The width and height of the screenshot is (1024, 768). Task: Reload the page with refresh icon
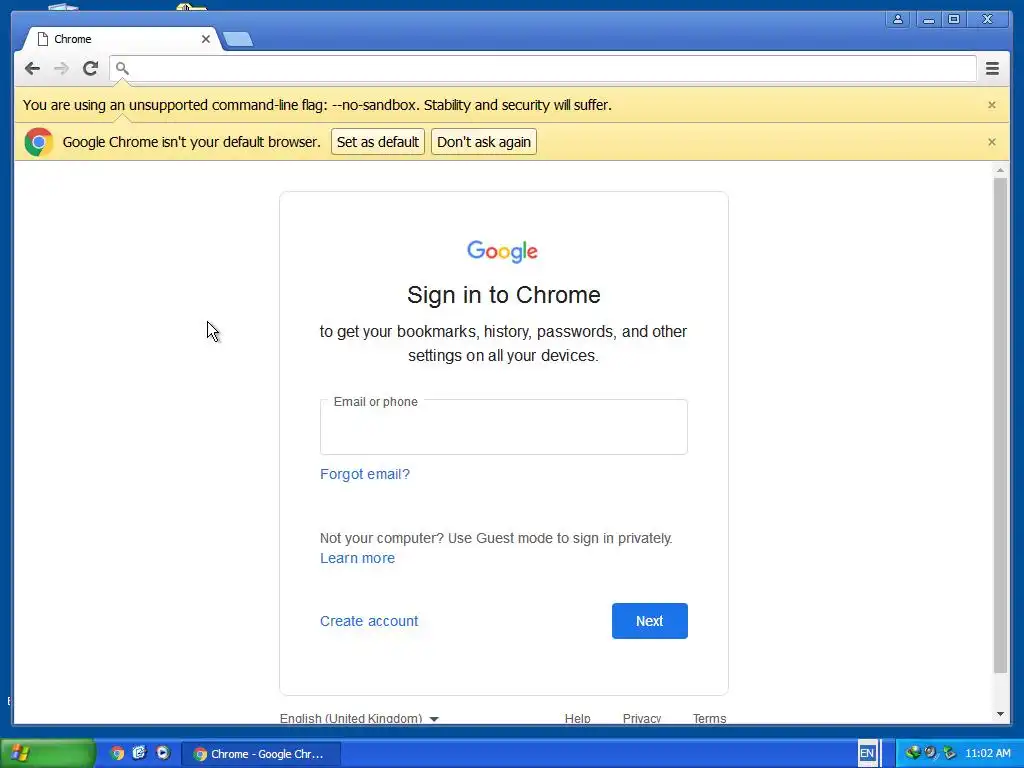point(90,68)
